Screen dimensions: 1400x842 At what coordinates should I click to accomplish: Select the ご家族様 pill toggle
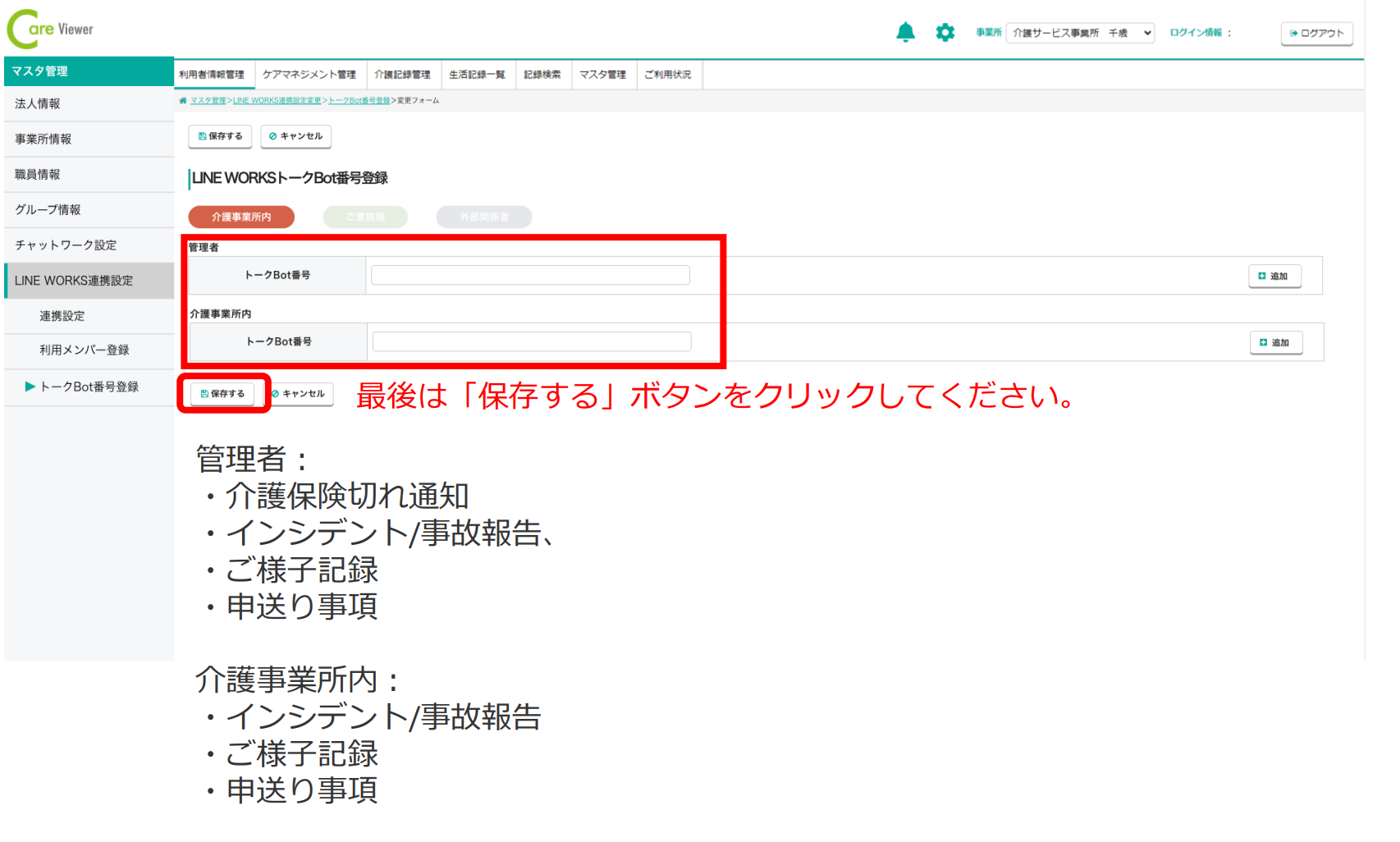365,217
